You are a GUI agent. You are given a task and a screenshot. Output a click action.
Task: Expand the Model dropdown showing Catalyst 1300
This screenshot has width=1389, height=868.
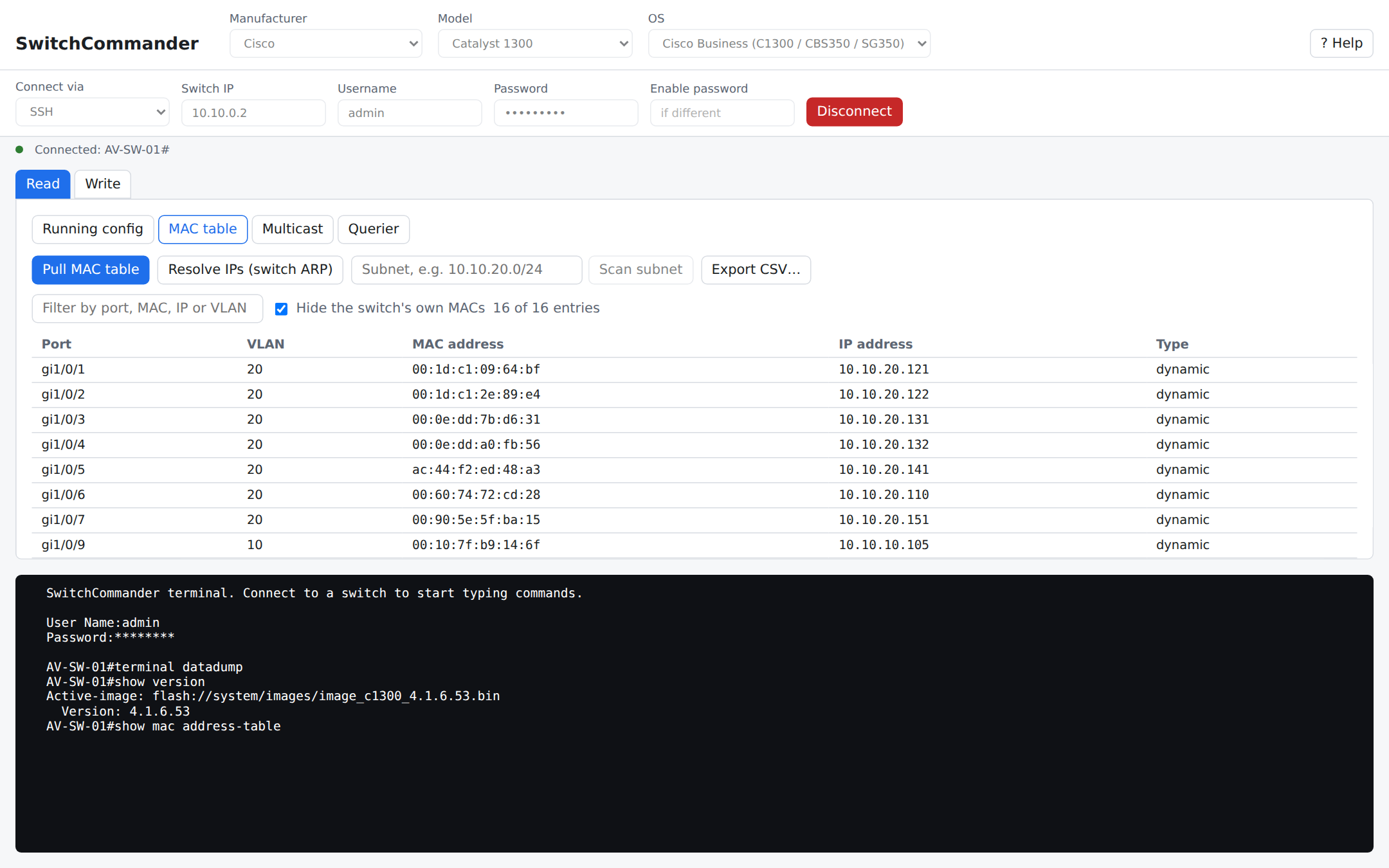click(x=535, y=44)
